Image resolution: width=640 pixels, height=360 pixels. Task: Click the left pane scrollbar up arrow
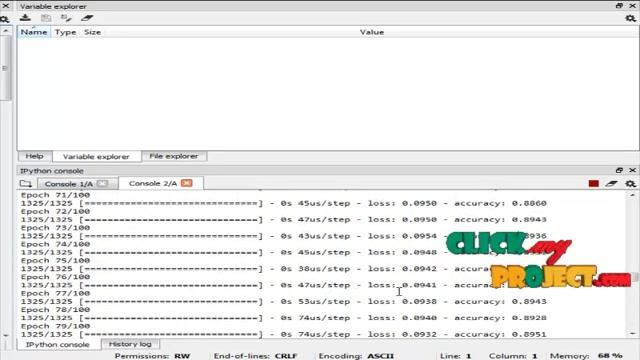(x=5, y=31)
